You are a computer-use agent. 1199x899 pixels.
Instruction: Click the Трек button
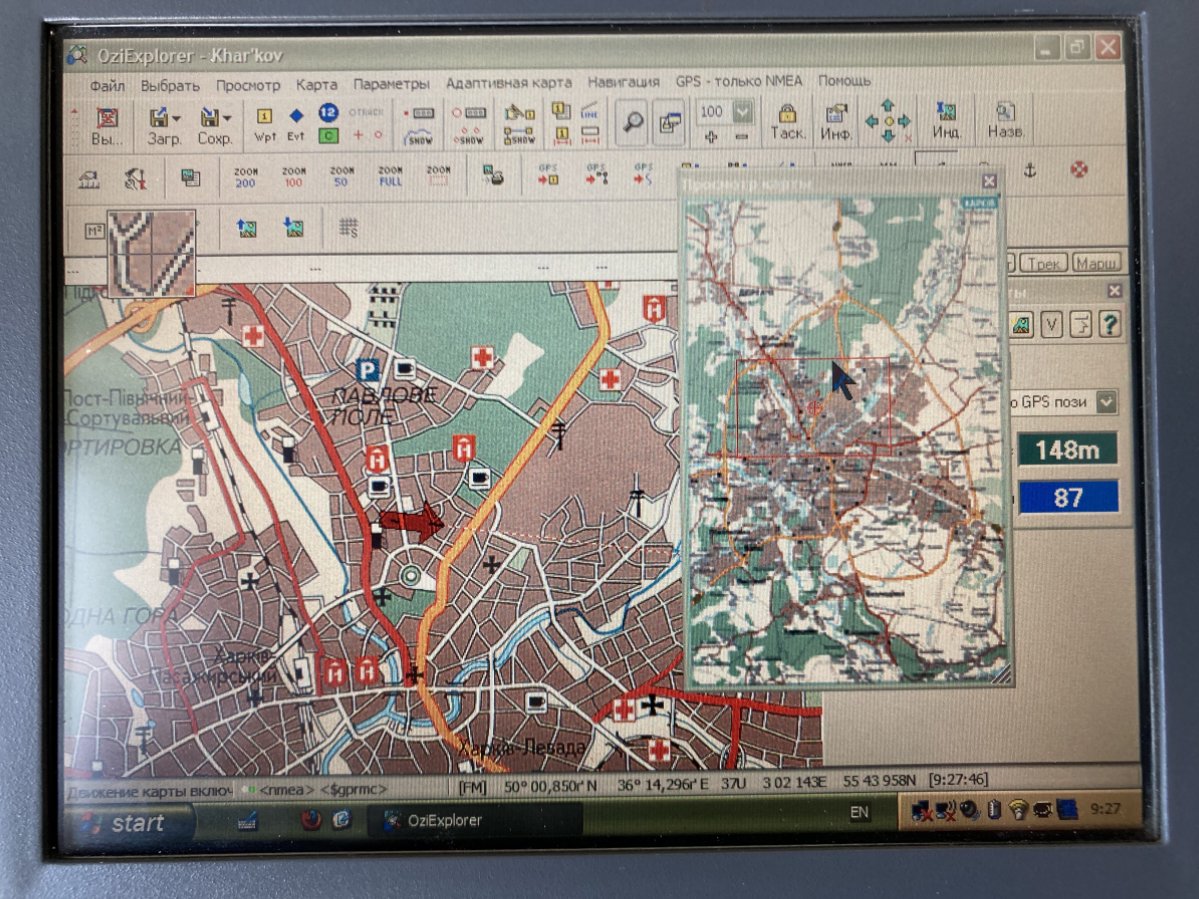coord(1043,263)
